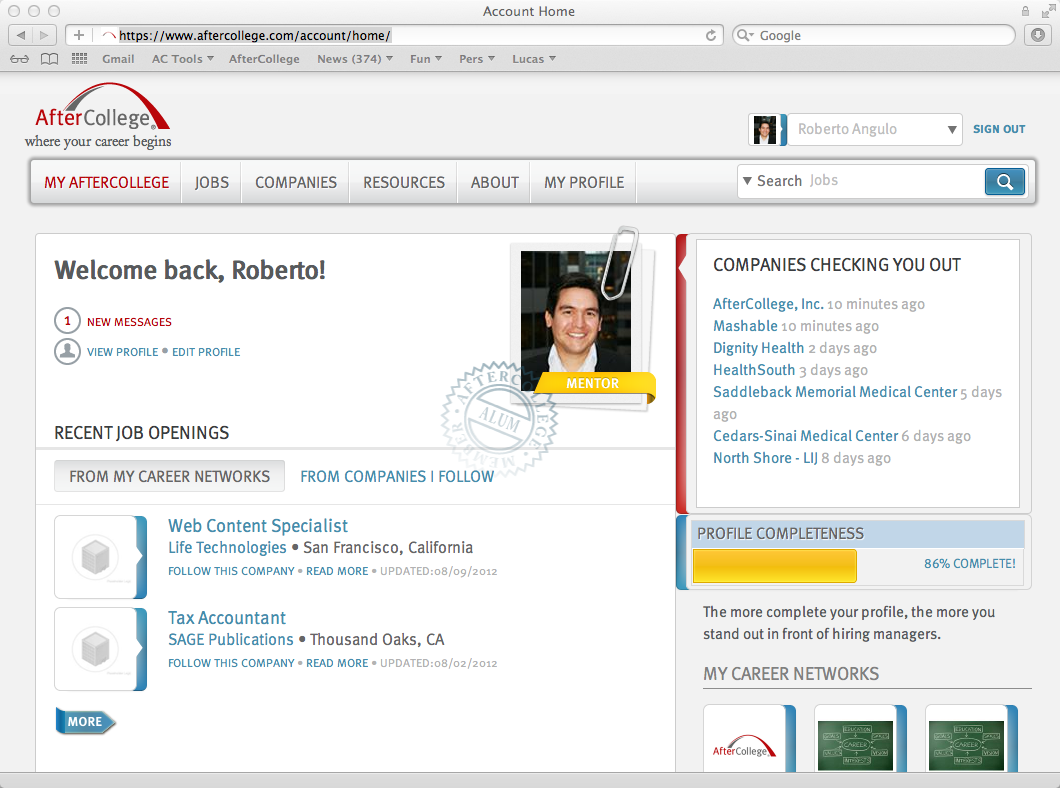
Task: Open Cedars-Sinai Medical Center link
Action: (x=805, y=436)
